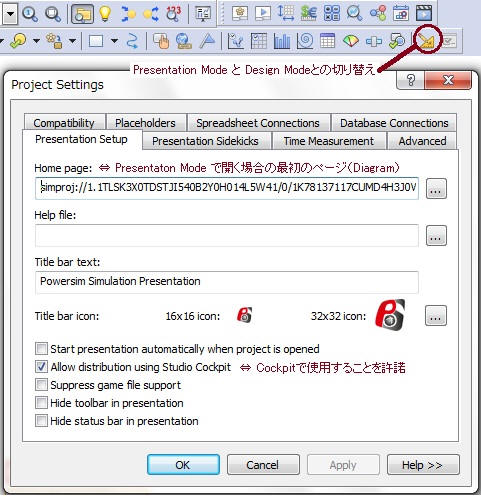
Task: Check Hide toolbar in presentation
Action: [x=41, y=403]
